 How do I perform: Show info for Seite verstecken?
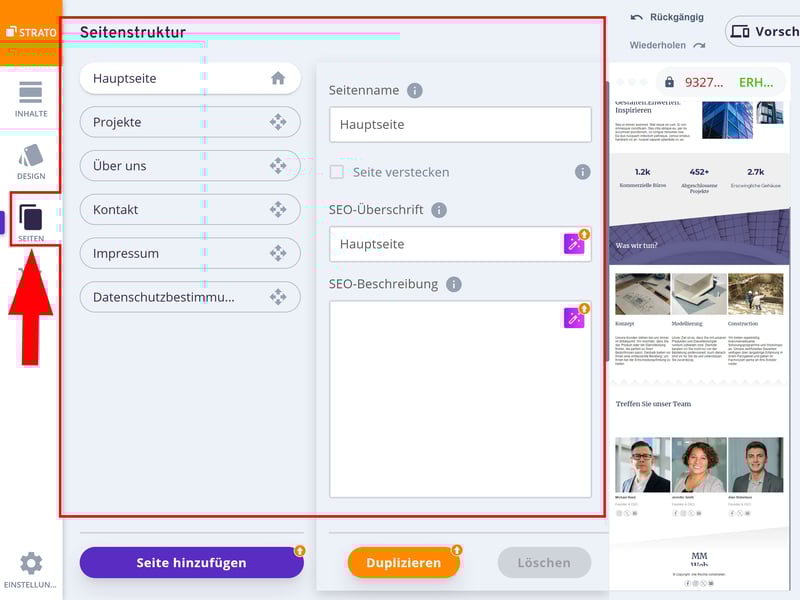(x=583, y=172)
